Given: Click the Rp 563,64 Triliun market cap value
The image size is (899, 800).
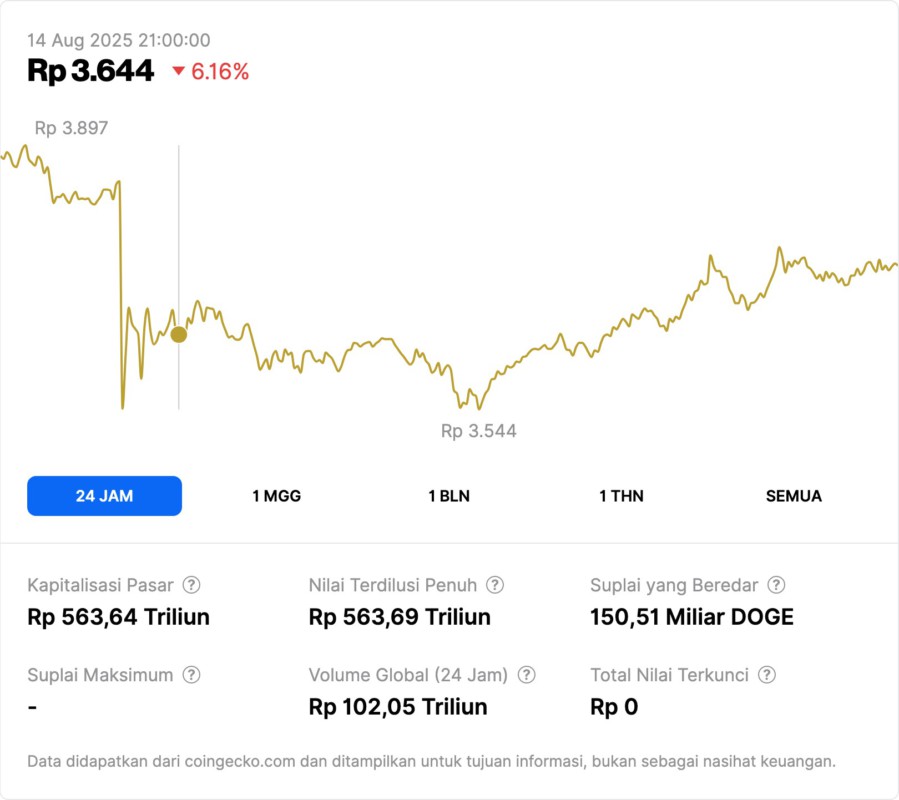Looking at the screenshot, I should point(118,617).
